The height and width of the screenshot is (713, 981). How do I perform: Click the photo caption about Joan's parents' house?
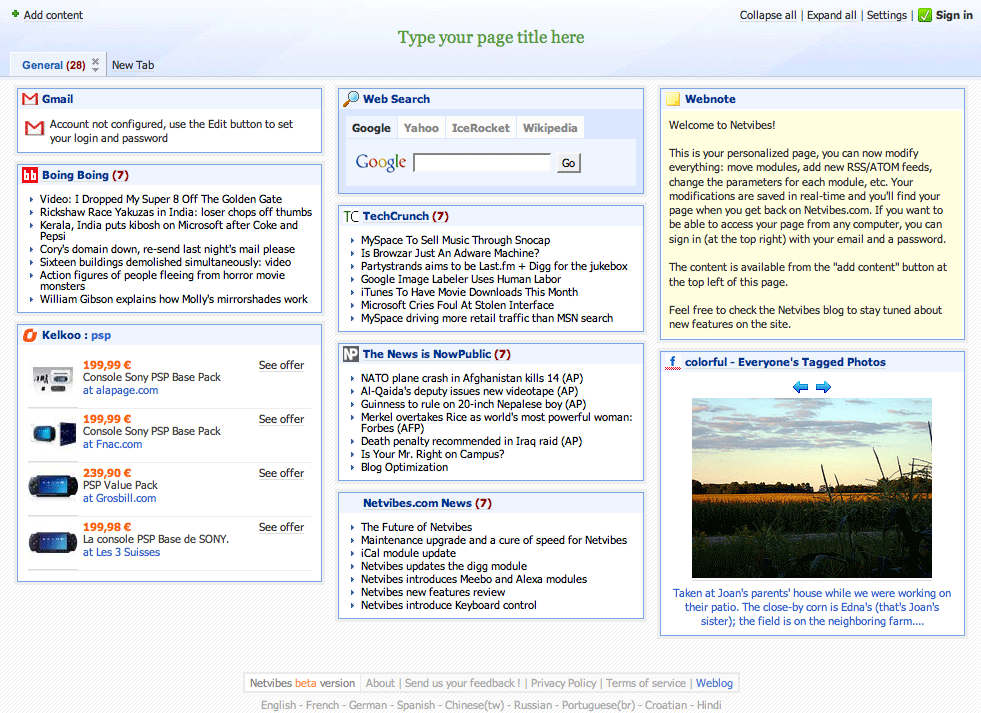point(812,607)
